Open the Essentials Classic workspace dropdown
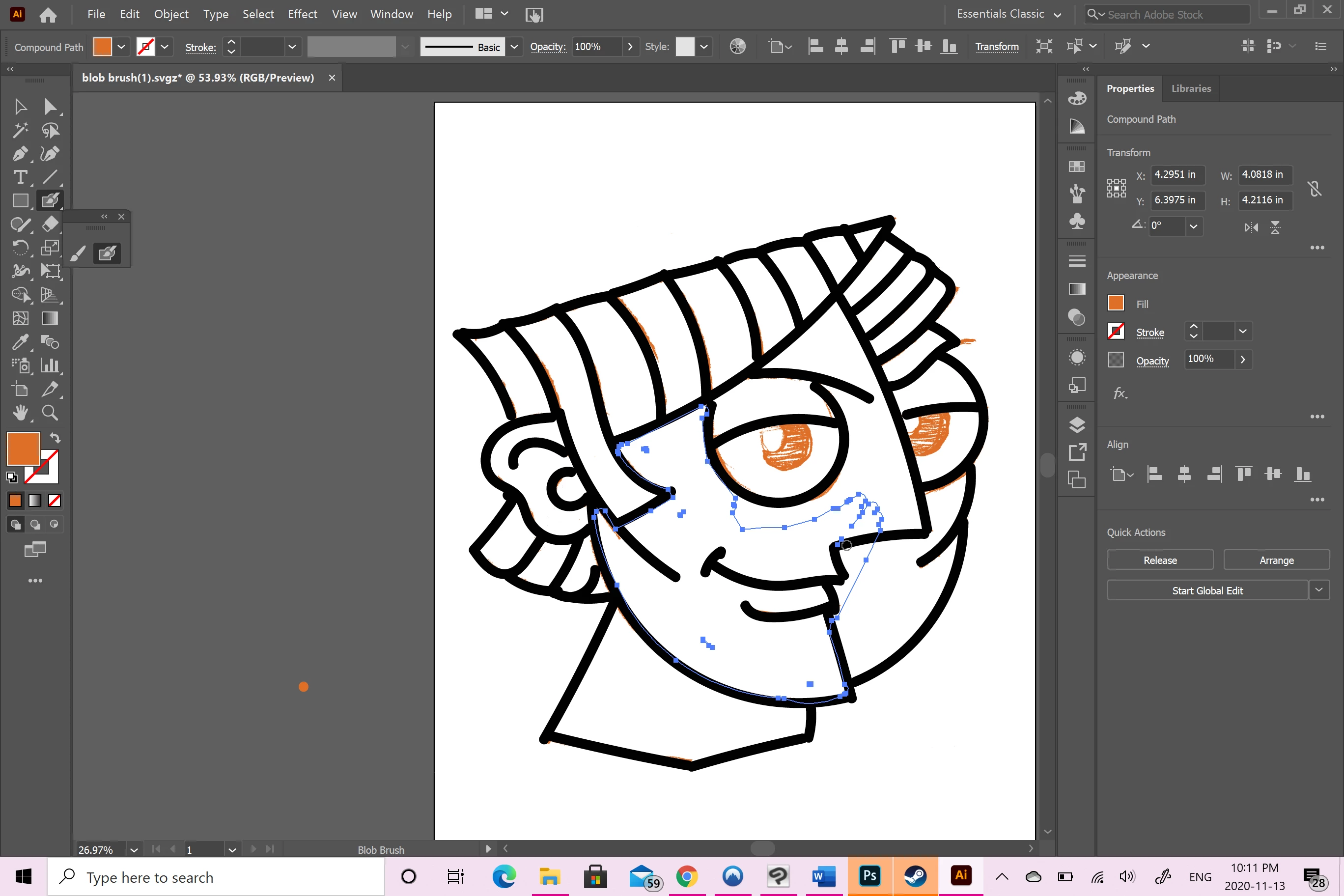Screen dimensions: 1344x896 pyautogui.click(x=1008, y=14)
